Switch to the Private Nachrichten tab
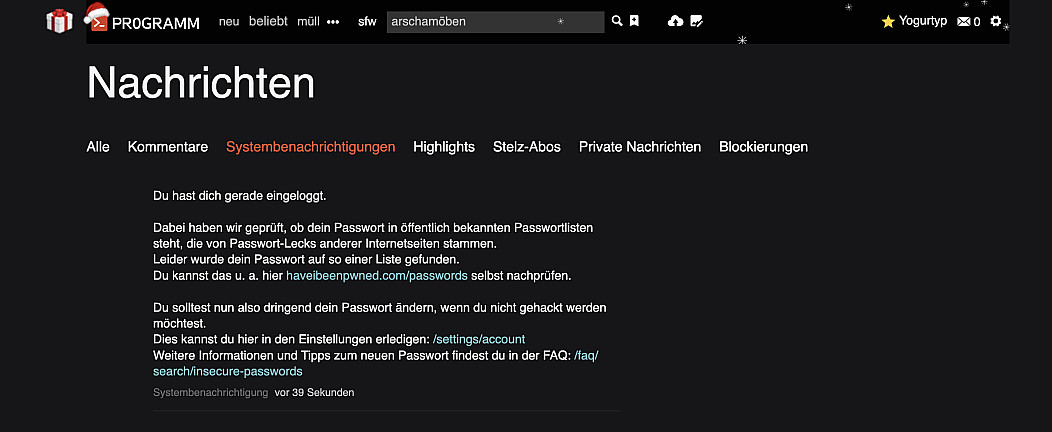 [x=640, y=147]
